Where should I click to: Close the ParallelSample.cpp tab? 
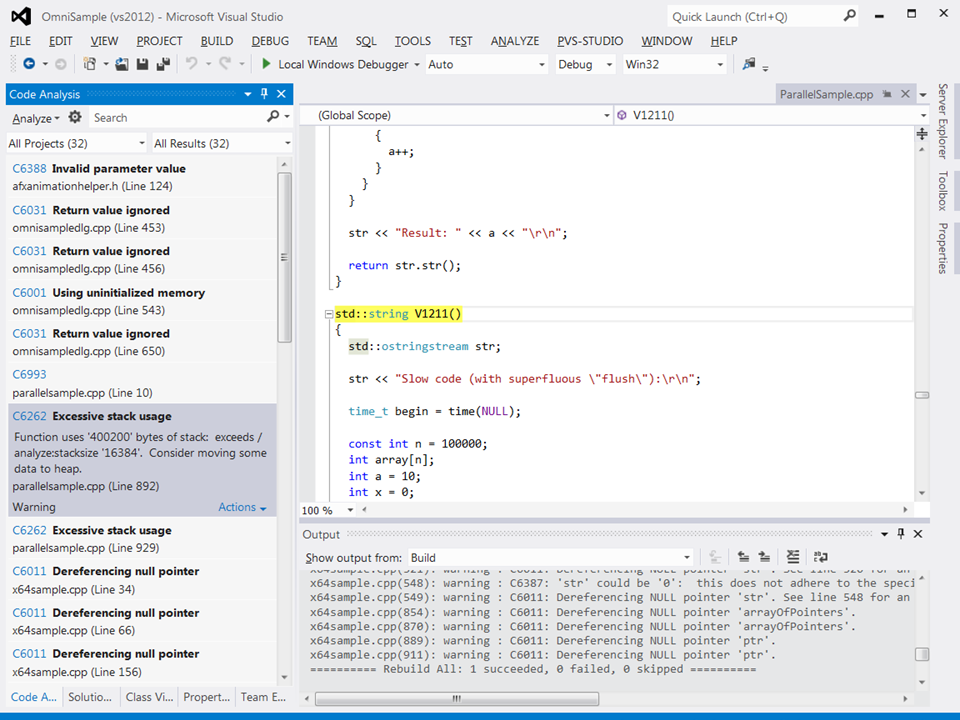click(906, 94)
